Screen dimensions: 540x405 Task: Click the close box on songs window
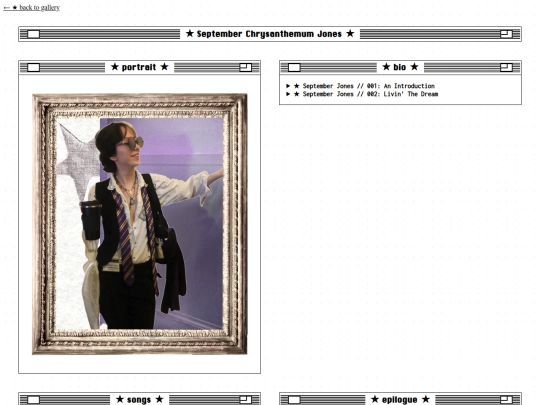[33, 400]
